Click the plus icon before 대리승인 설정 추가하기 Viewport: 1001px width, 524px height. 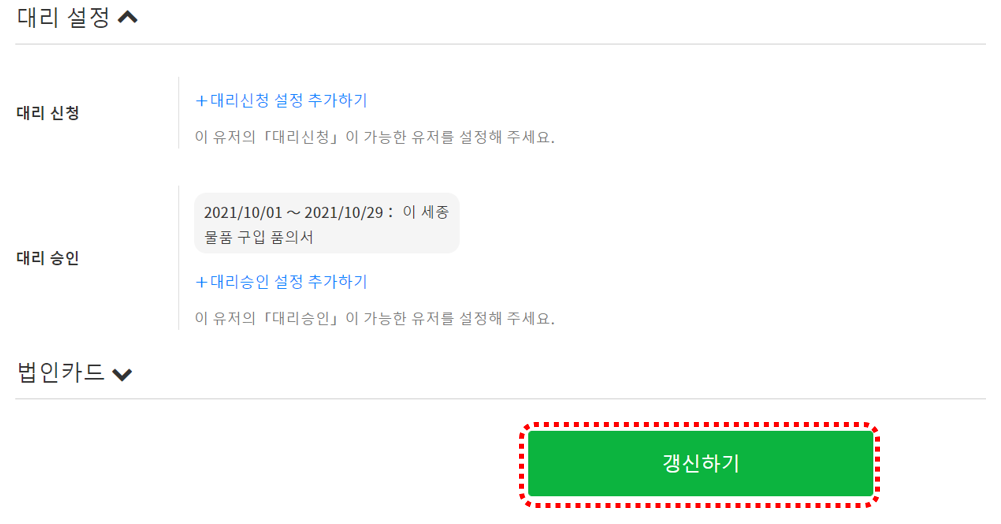click(201, 282)
